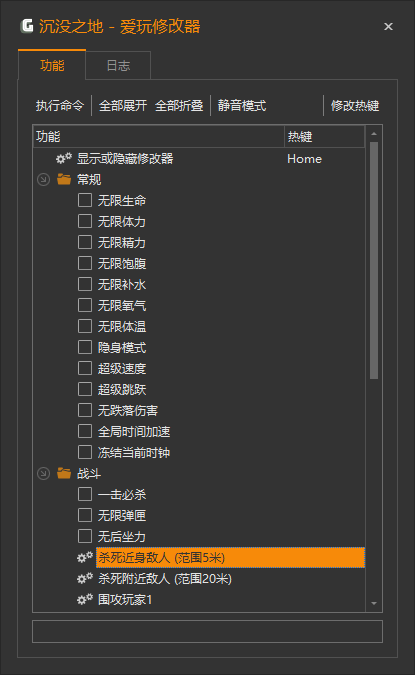Screen dimensions: 415x675
Task: Click gear icon beside 显示或隐藏修改器
Action: pos(64,158)
